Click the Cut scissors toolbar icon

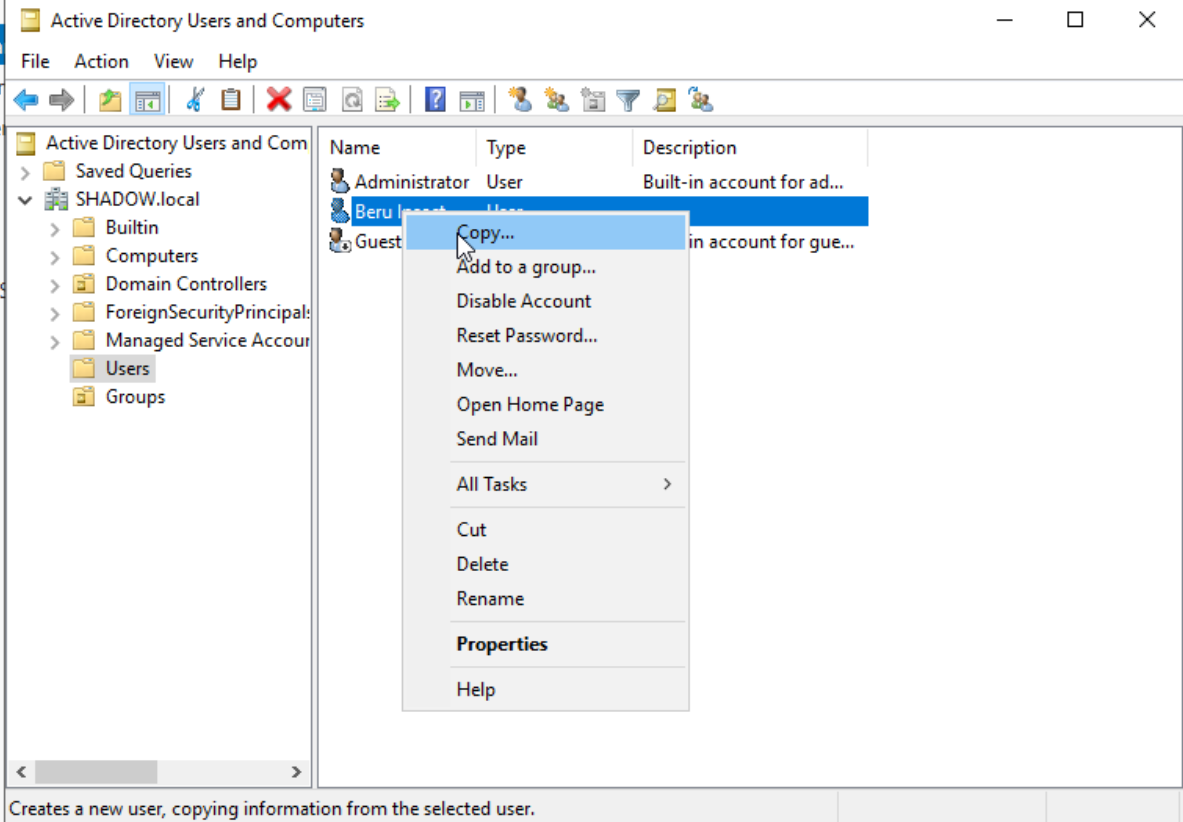pos(195,100)
